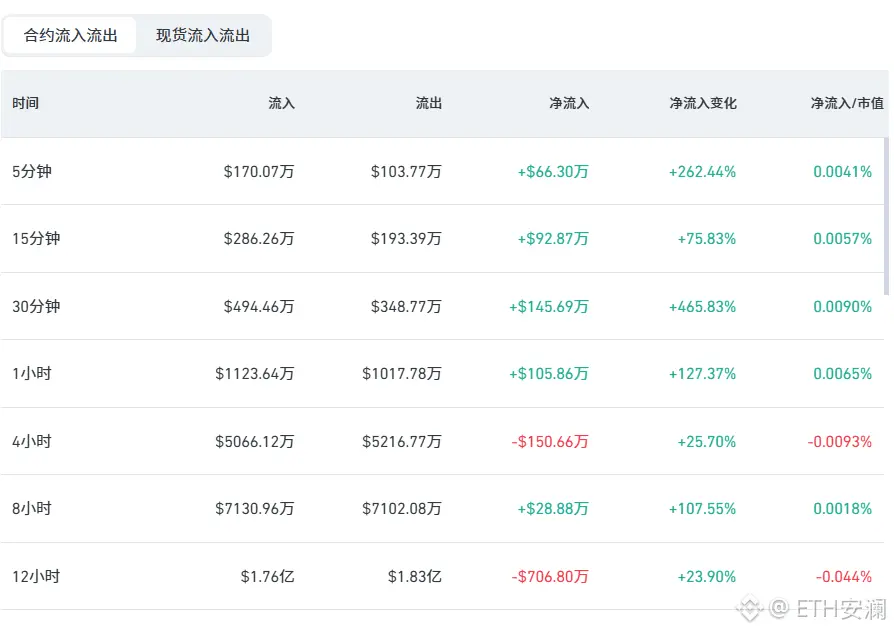Switch to the 合约流入流出 tab
This screenshot has height=634, width=894.
(x=71, y=36)
